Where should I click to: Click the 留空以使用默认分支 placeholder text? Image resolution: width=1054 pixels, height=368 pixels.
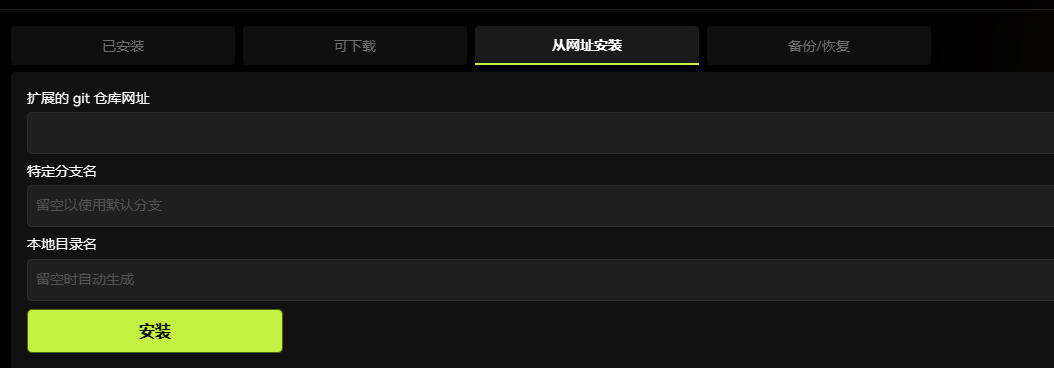99,206
